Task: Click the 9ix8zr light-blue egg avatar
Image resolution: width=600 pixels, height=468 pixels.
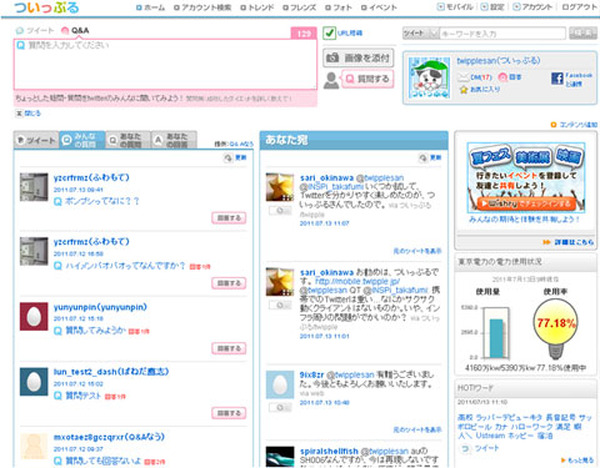Action: tap(280, 385)
